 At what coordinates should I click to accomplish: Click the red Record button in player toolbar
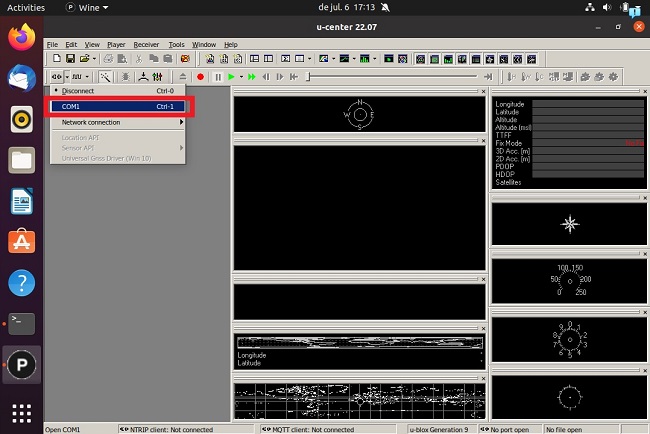coord(200,76)
